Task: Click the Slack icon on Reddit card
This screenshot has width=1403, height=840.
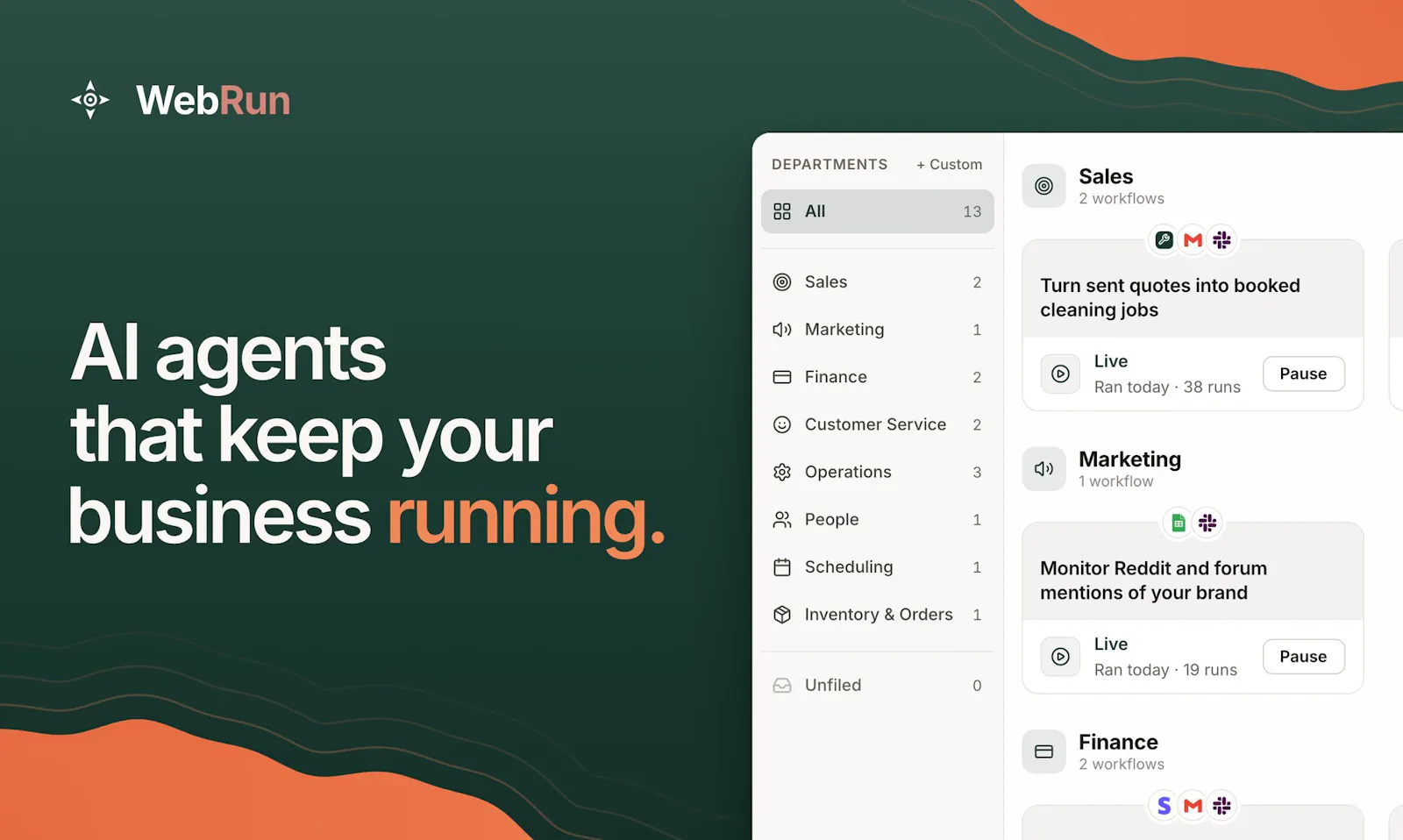Action: click(1207, 523)
